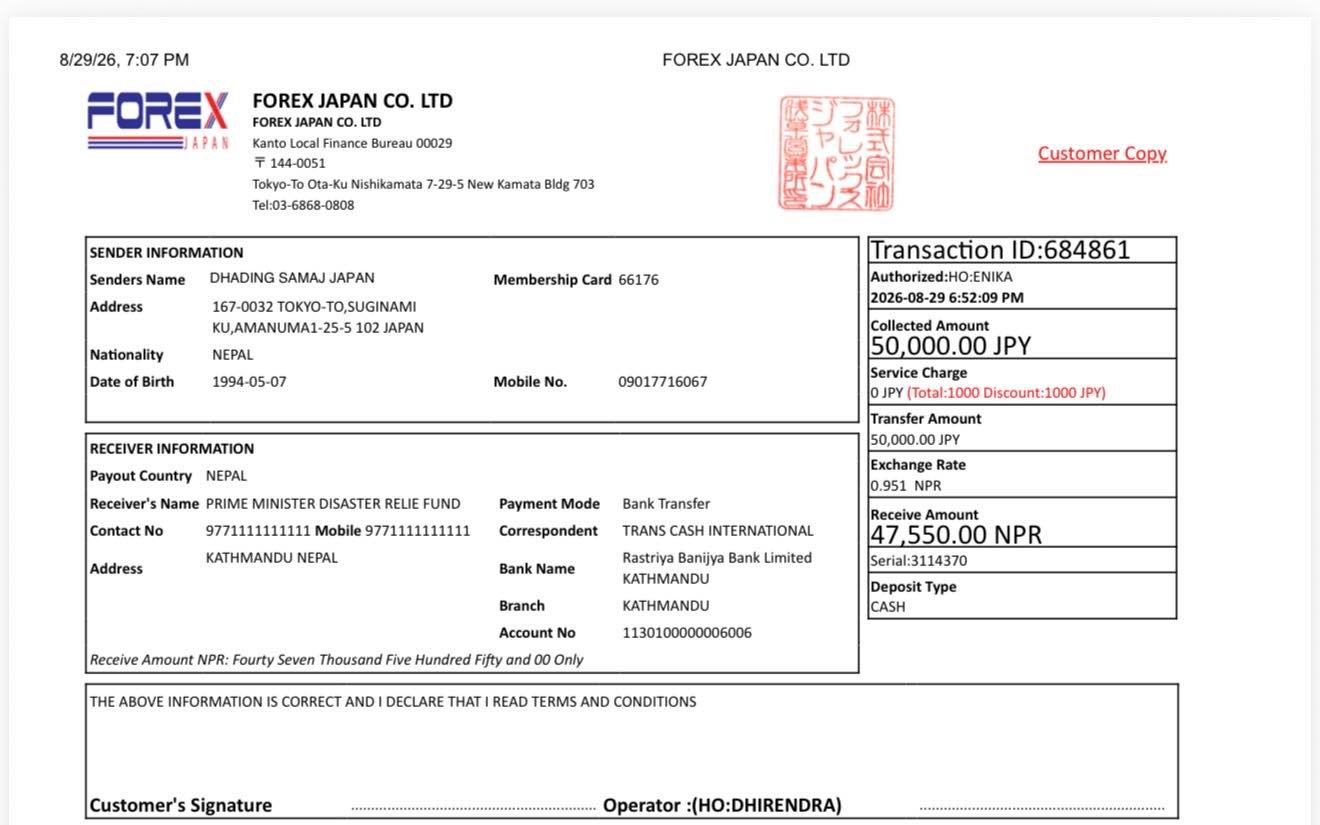Click the Account No 1130100000006006
This screenshot has height=825, width=1320.
(x=687, y=633)
